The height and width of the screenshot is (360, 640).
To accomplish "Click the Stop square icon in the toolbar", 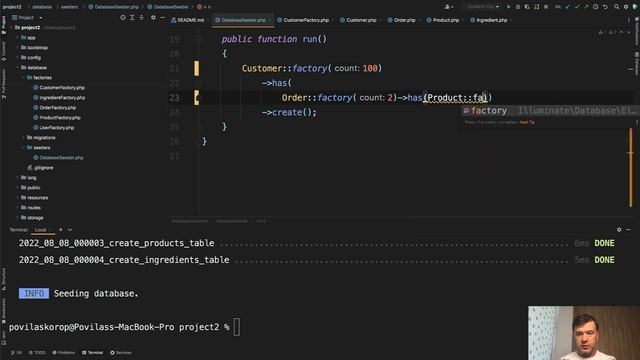I will (546, 7).
